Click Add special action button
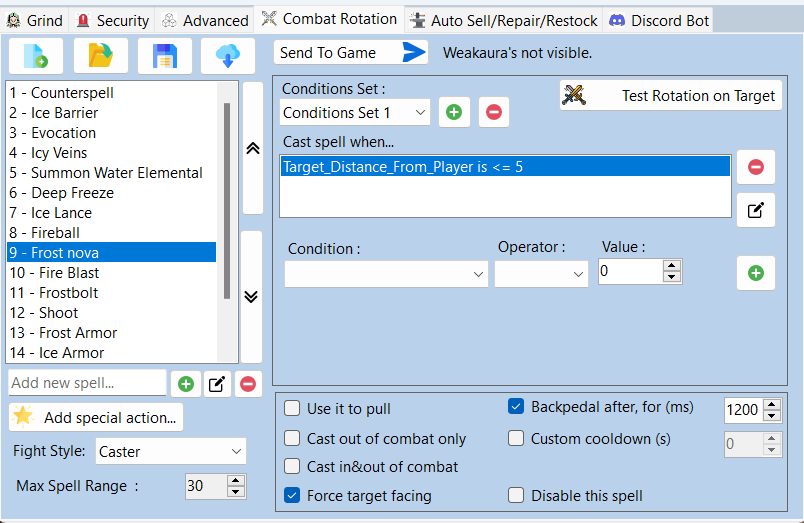Image resolution: width=804 pixels, height=523 pixels. tap(96, 417)
